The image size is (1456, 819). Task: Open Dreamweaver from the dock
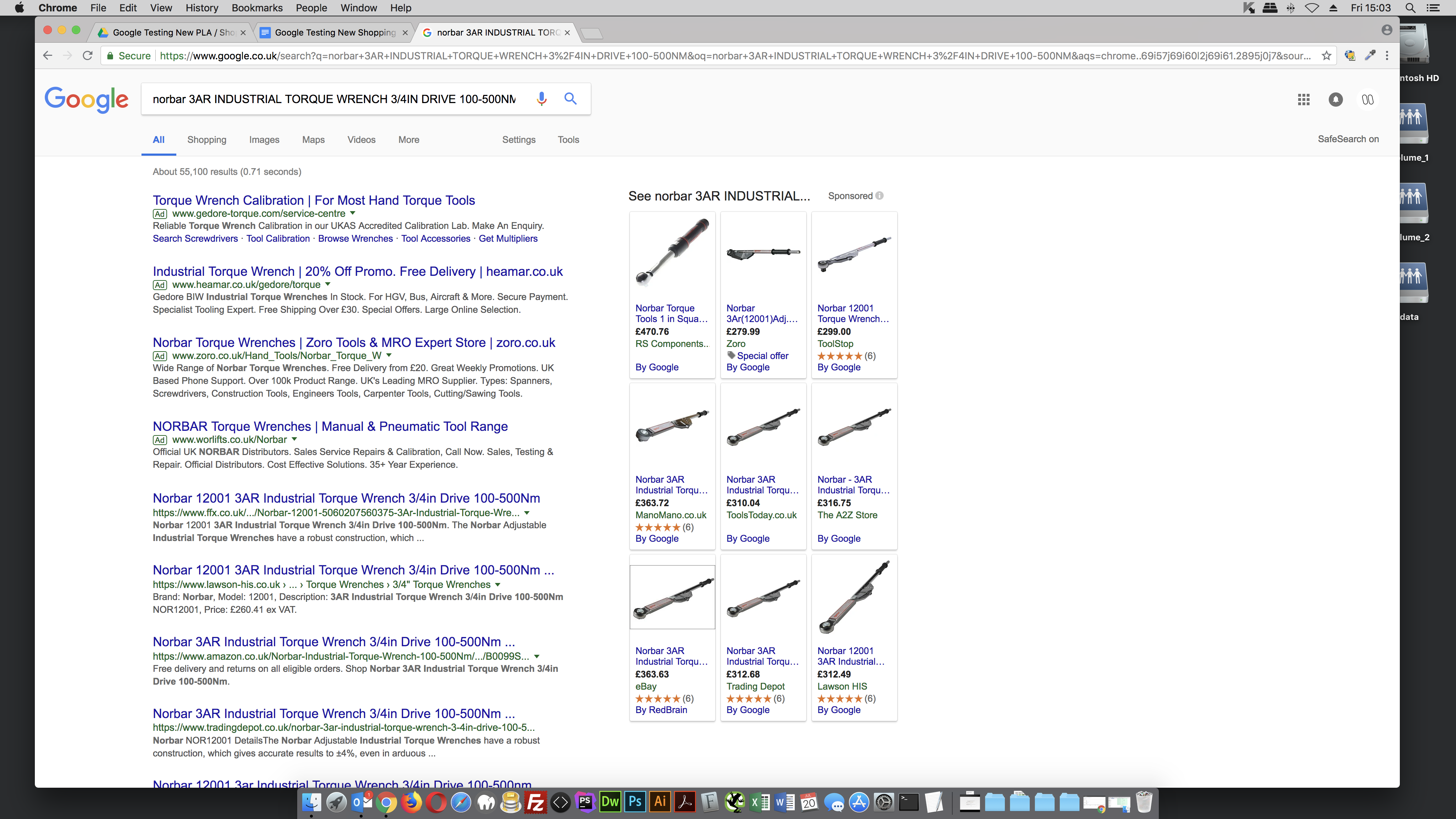(x=610, y=802)
